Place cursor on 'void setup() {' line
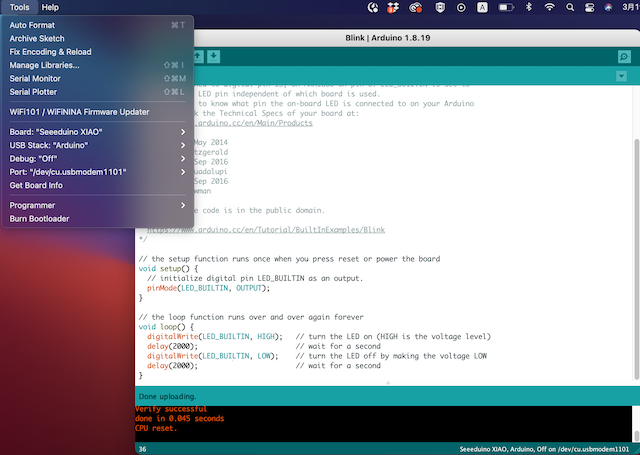Viewport: 640px width, 455px height. point(169,269)
